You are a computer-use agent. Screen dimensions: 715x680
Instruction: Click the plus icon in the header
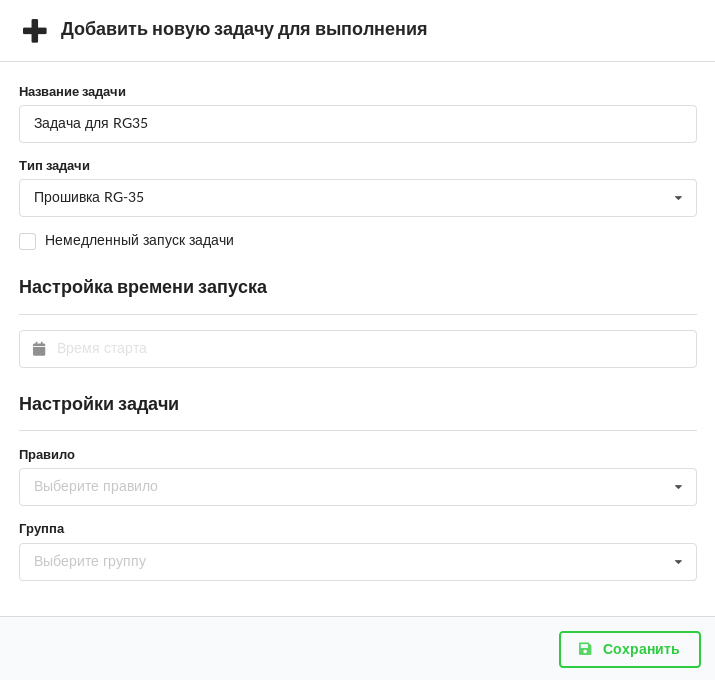[x=35, y=31]
